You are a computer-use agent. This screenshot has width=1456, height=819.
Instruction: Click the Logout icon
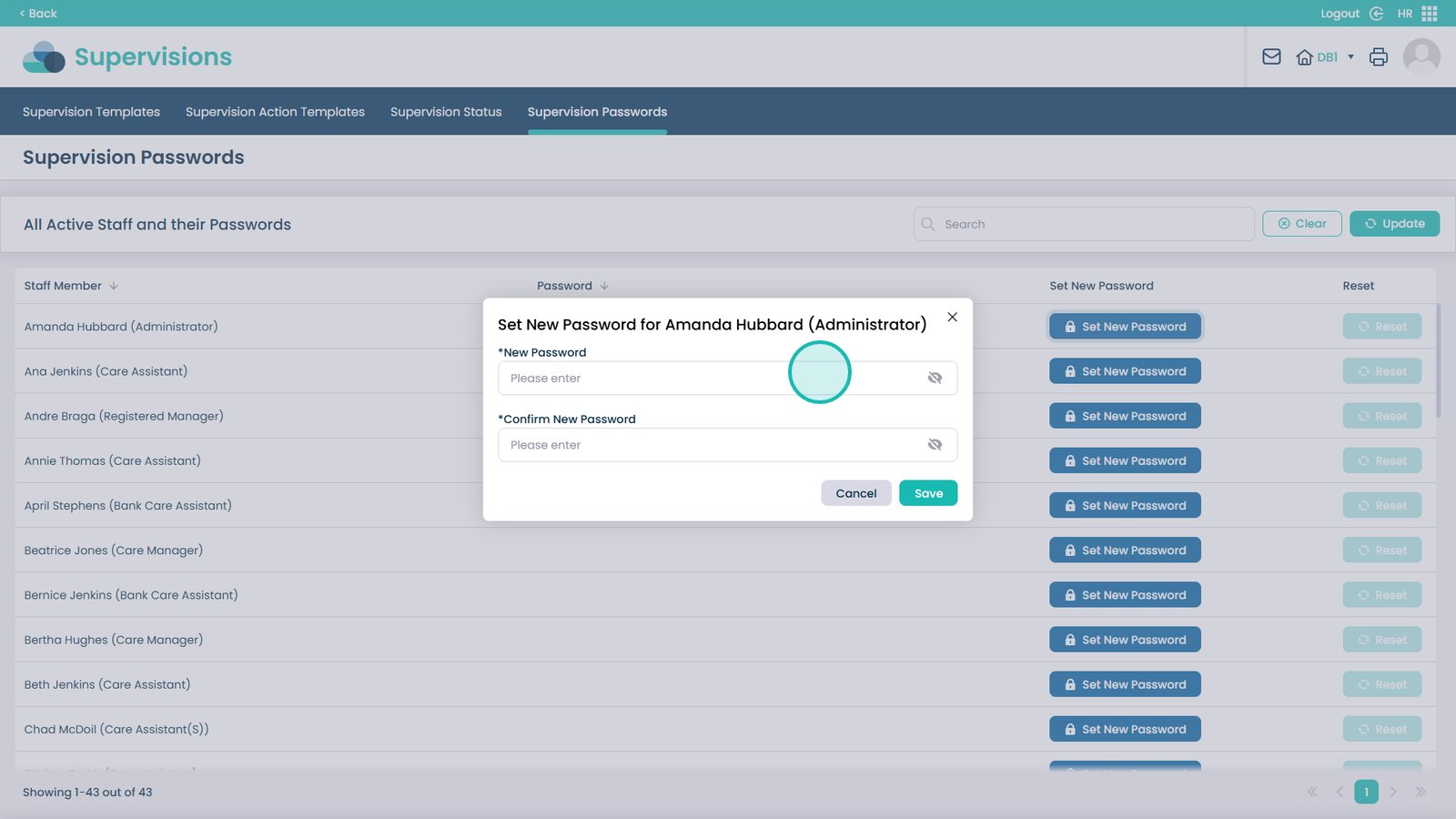tap(1376, 14)
